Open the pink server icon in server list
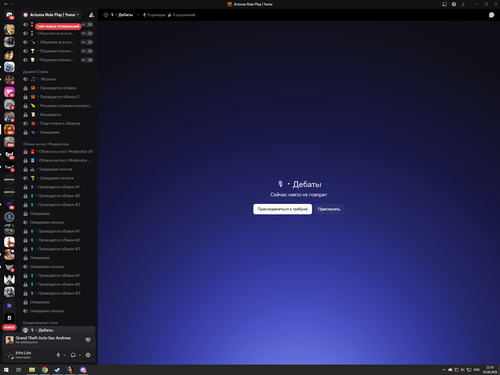This screenshot has height=375, width=500. coord(9,92)
